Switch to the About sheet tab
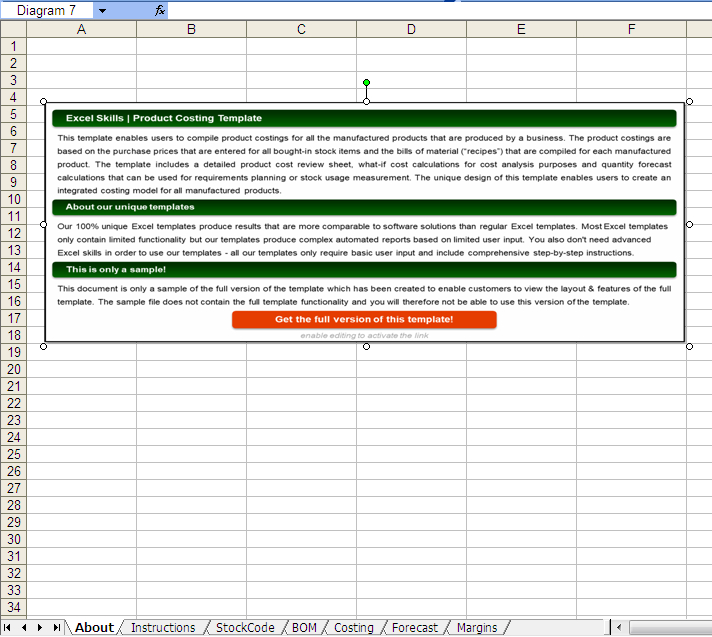 (x=94, y=627)
